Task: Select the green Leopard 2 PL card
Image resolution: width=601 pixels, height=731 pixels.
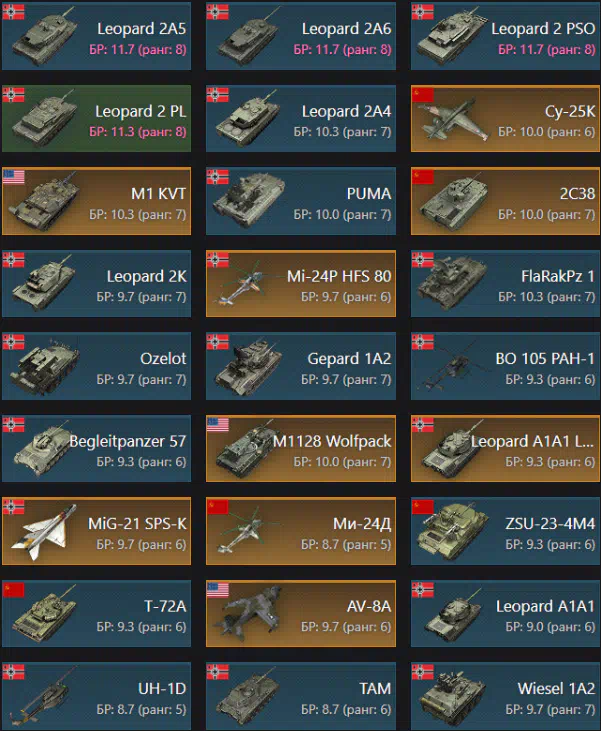Action: (97, 119)
